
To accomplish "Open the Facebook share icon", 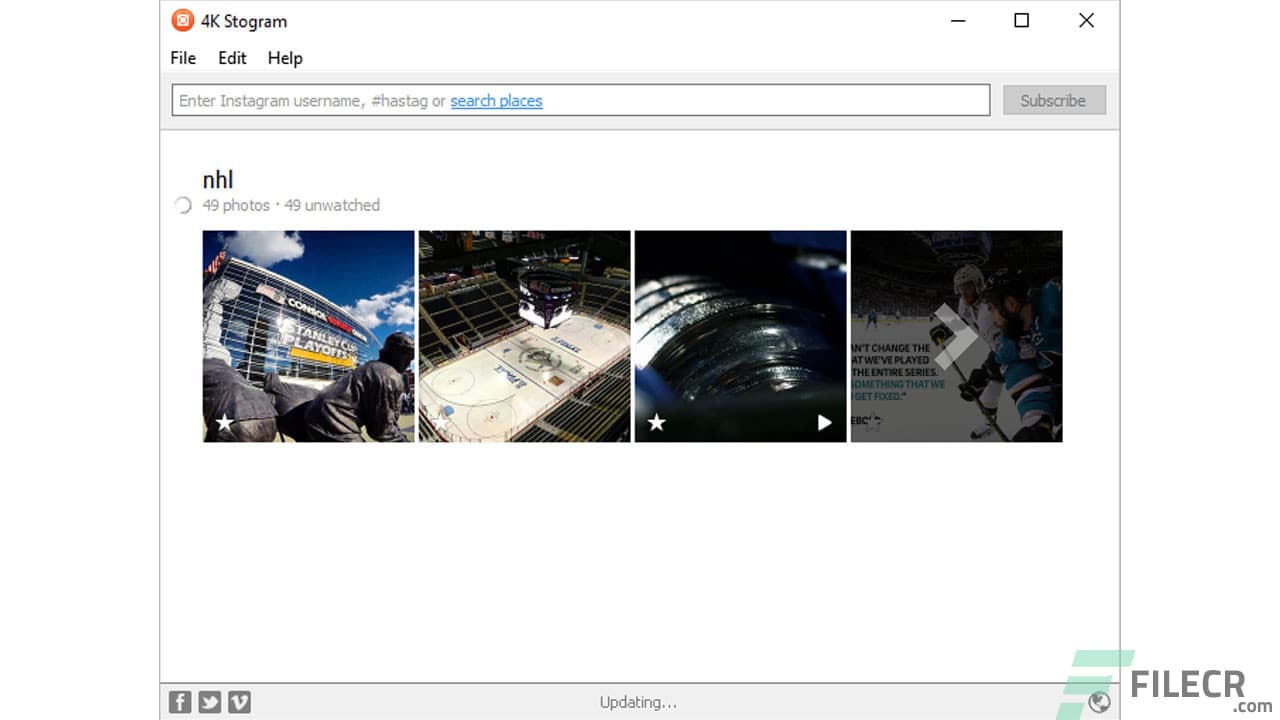I will pyautogui.click(x=179, y=702).
